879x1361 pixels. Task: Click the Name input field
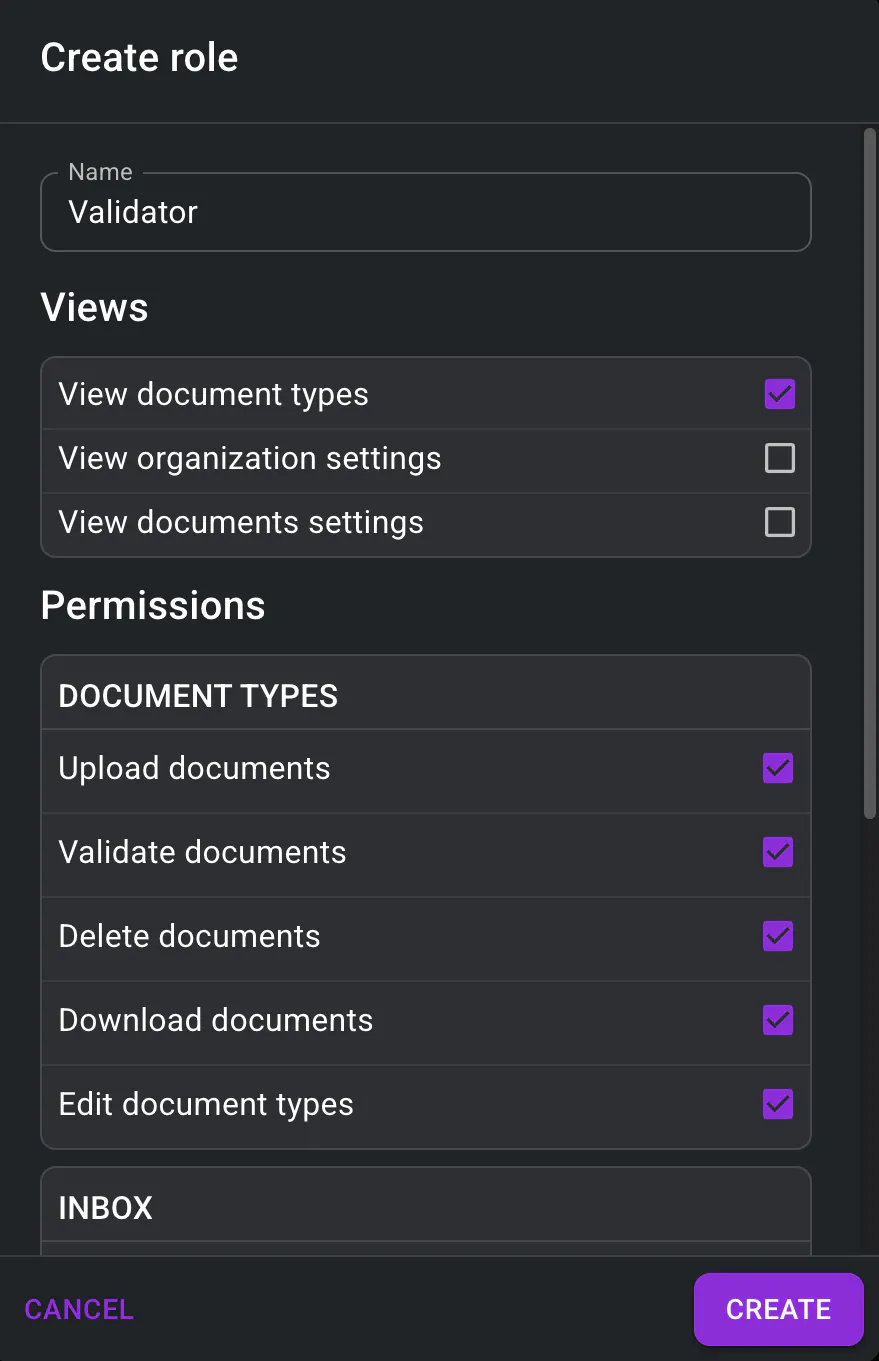[x=425, y=212]
